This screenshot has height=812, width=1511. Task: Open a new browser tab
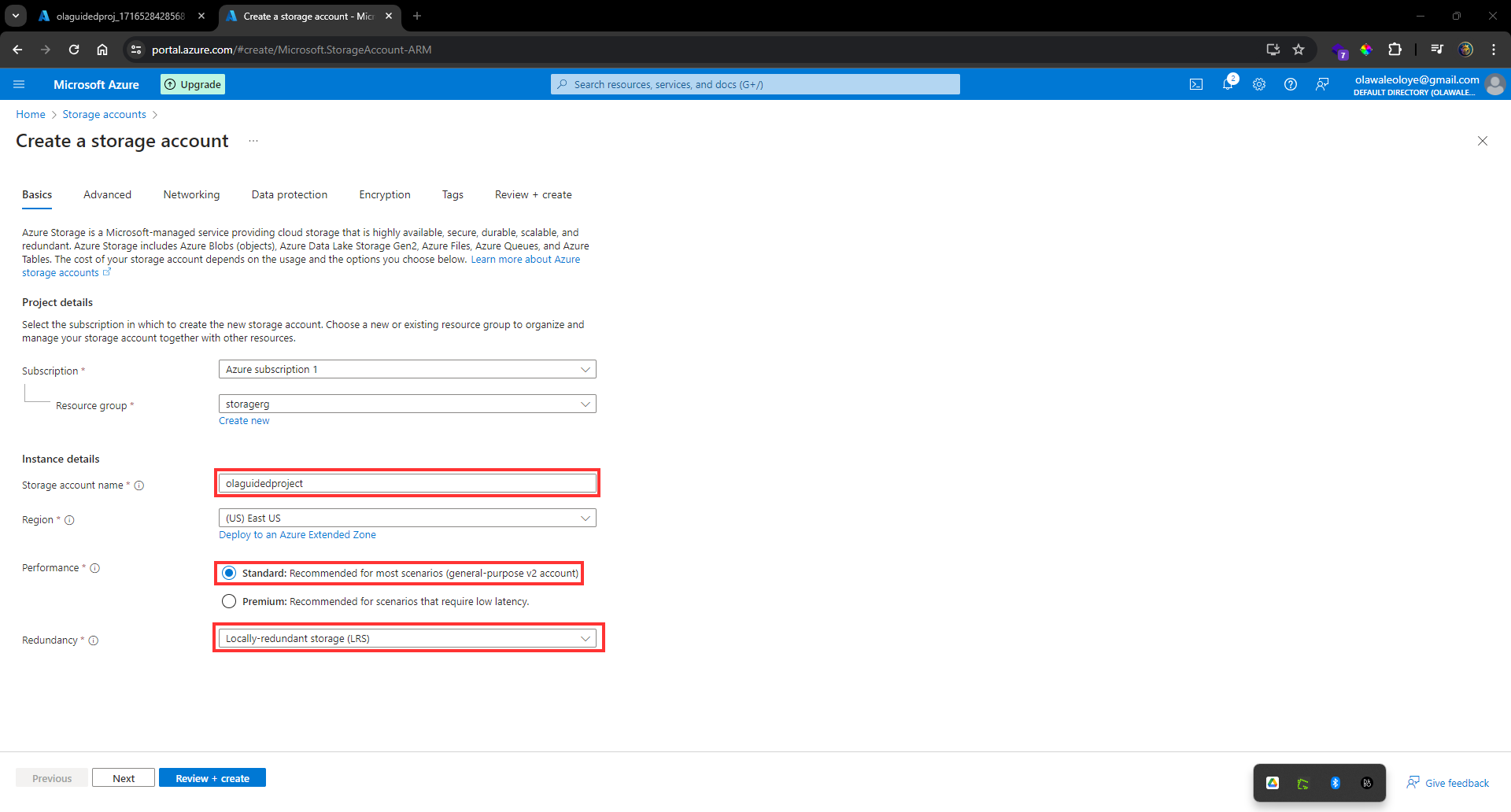[x=417, y=16]
